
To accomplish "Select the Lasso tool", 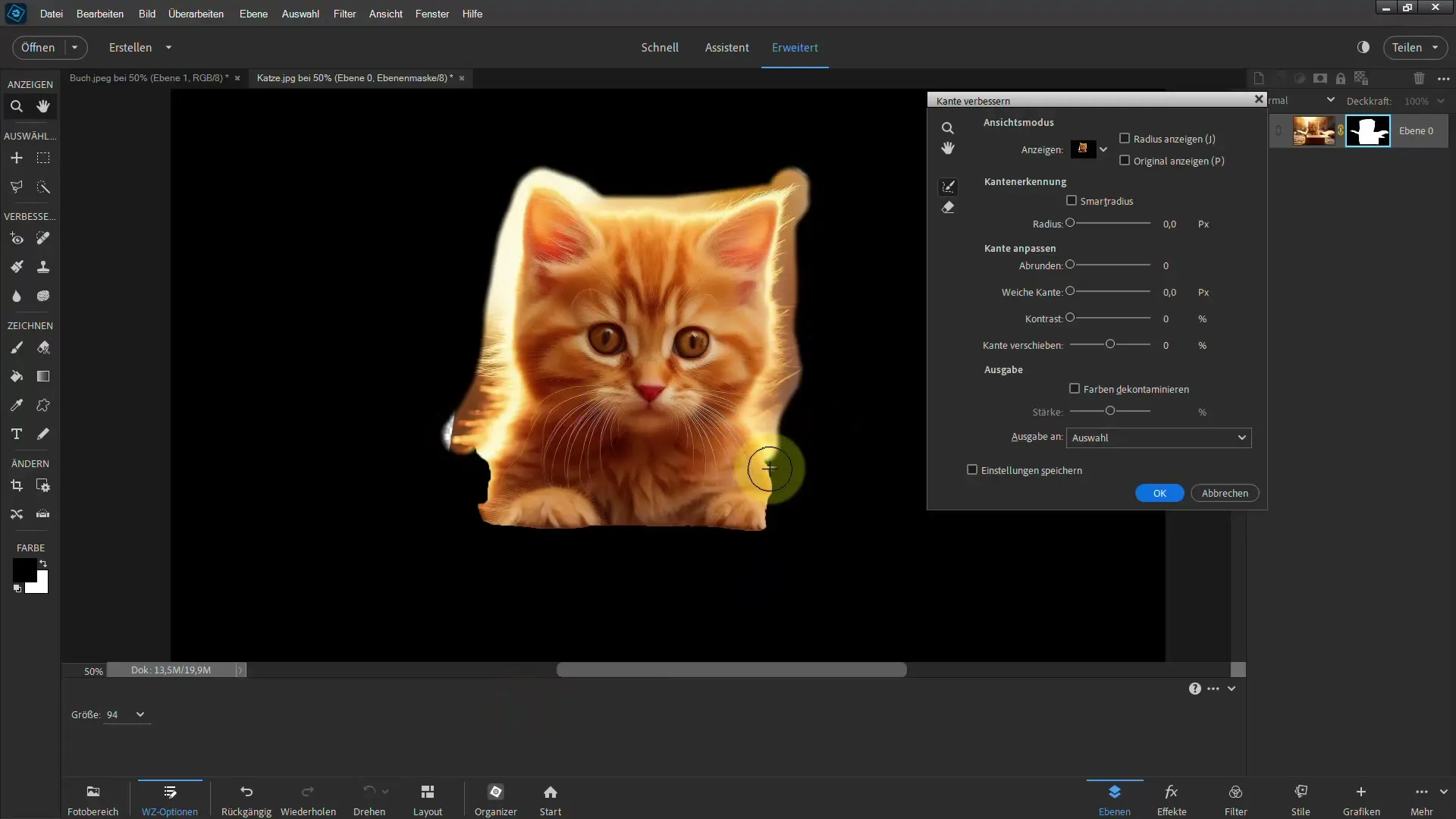I will tap(16, 187).
